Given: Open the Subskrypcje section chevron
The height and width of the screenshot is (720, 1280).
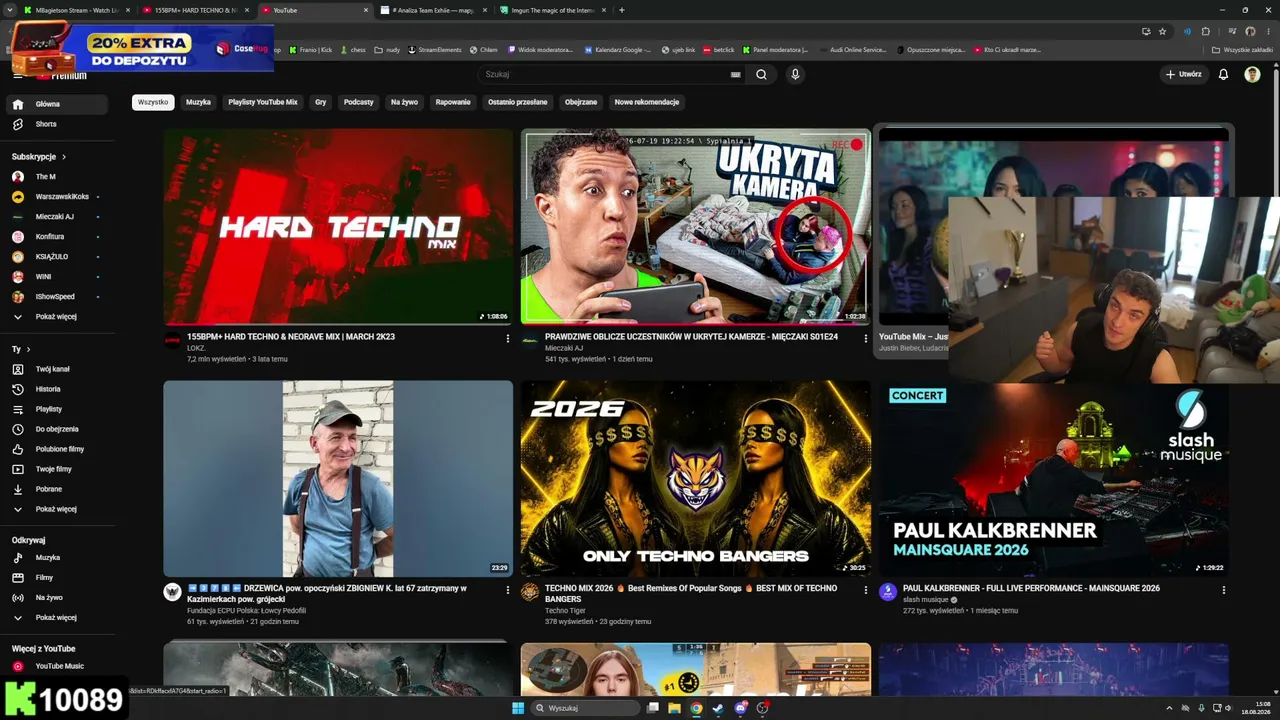Looking at the screenshot, I should click(64, 157).
